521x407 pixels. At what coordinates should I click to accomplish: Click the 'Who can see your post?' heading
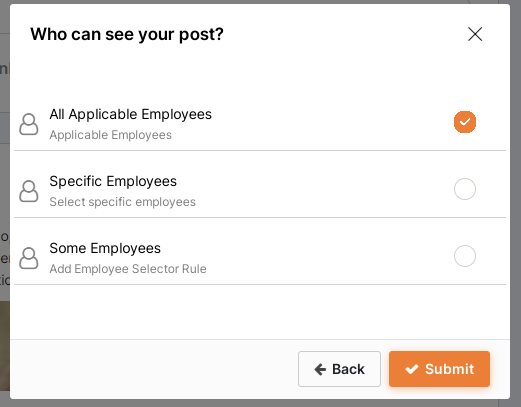pos(127,34)
